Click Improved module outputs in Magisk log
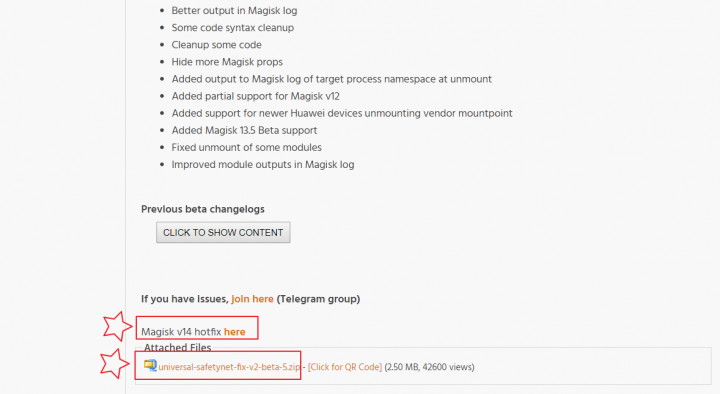The height and width of the screenshot is (394, 720). 263,164
